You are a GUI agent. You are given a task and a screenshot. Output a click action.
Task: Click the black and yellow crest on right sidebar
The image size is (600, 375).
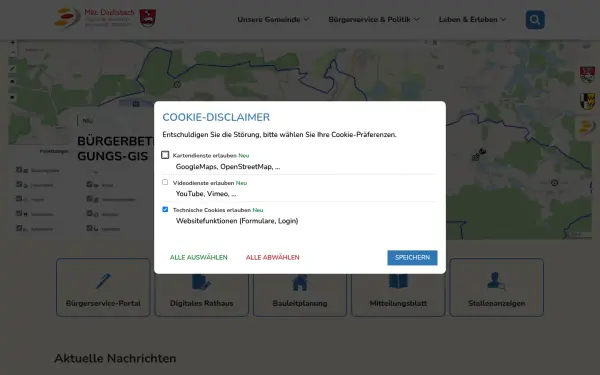point(587,101)
